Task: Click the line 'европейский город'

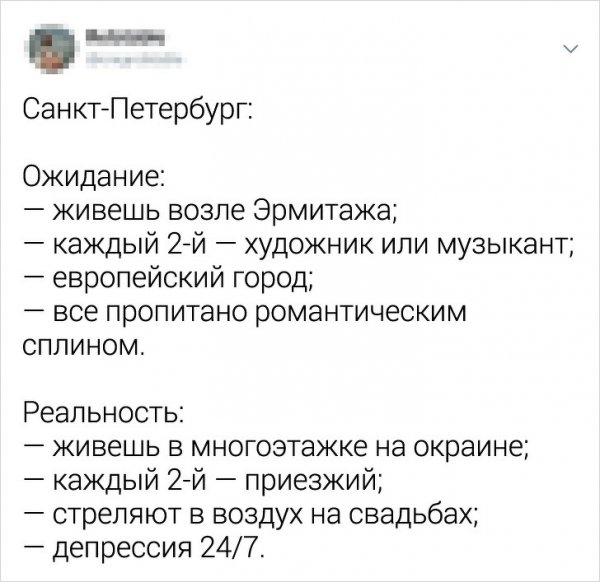Action: [183, 279]
